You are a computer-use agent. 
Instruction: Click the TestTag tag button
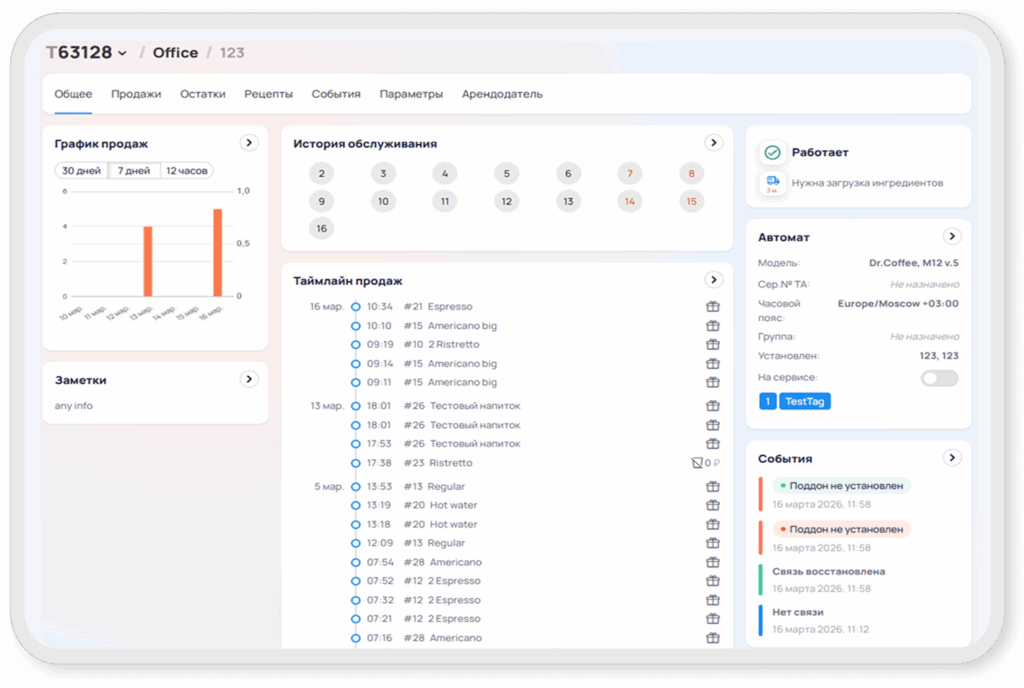(804, 401)
